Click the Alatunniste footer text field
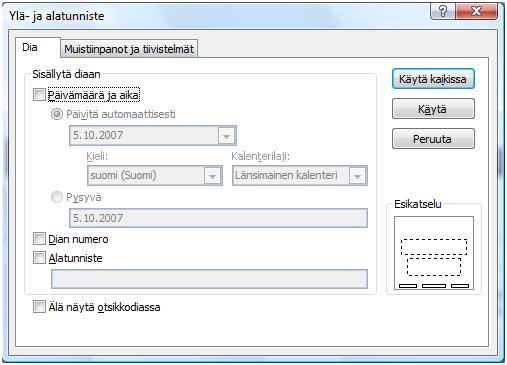Screen dimensions: 507x365 pos(209,279)
